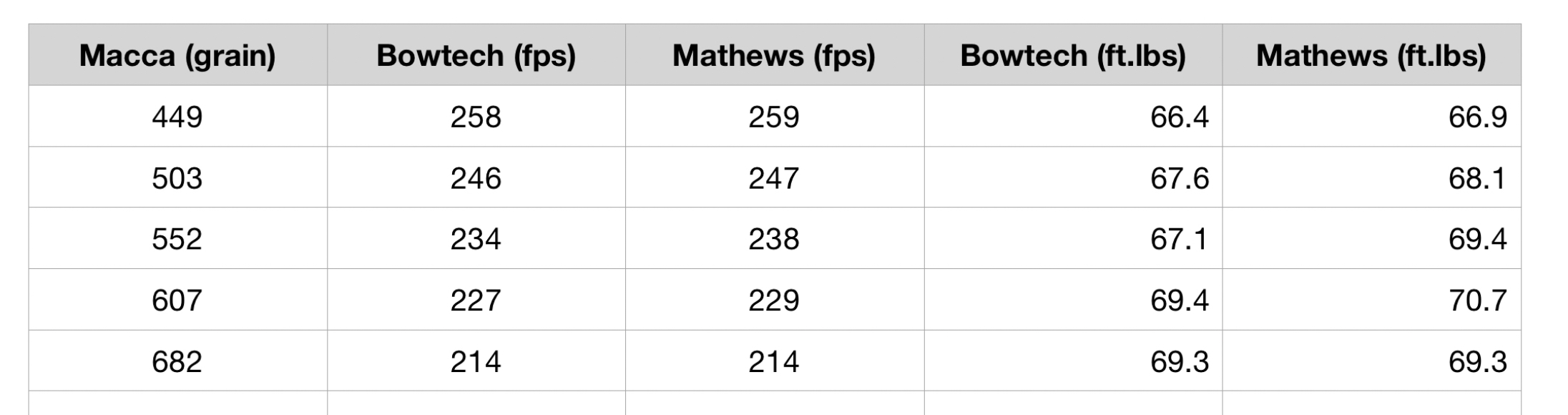Select the Mathews speed cell 259
The width and height of the screenshot is (1568, 415).
click(x=775, y=117)
